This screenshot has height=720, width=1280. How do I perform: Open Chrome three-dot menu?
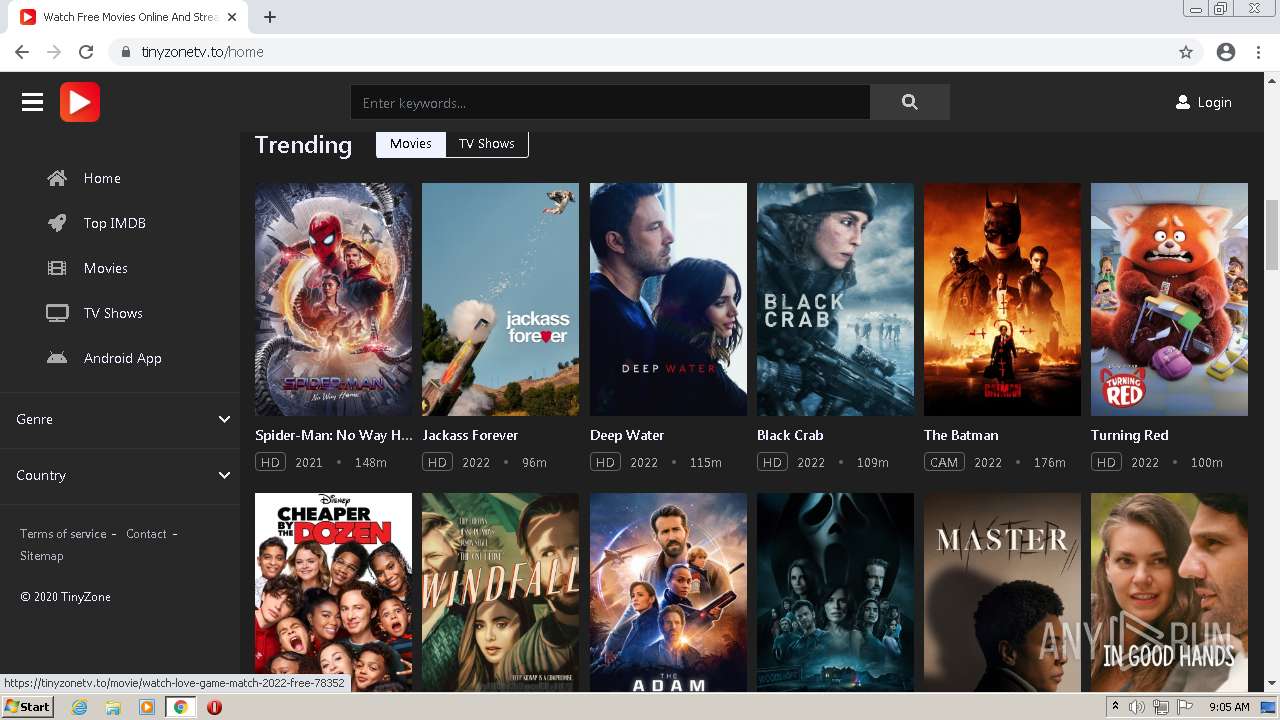[x=1258, y=52]
